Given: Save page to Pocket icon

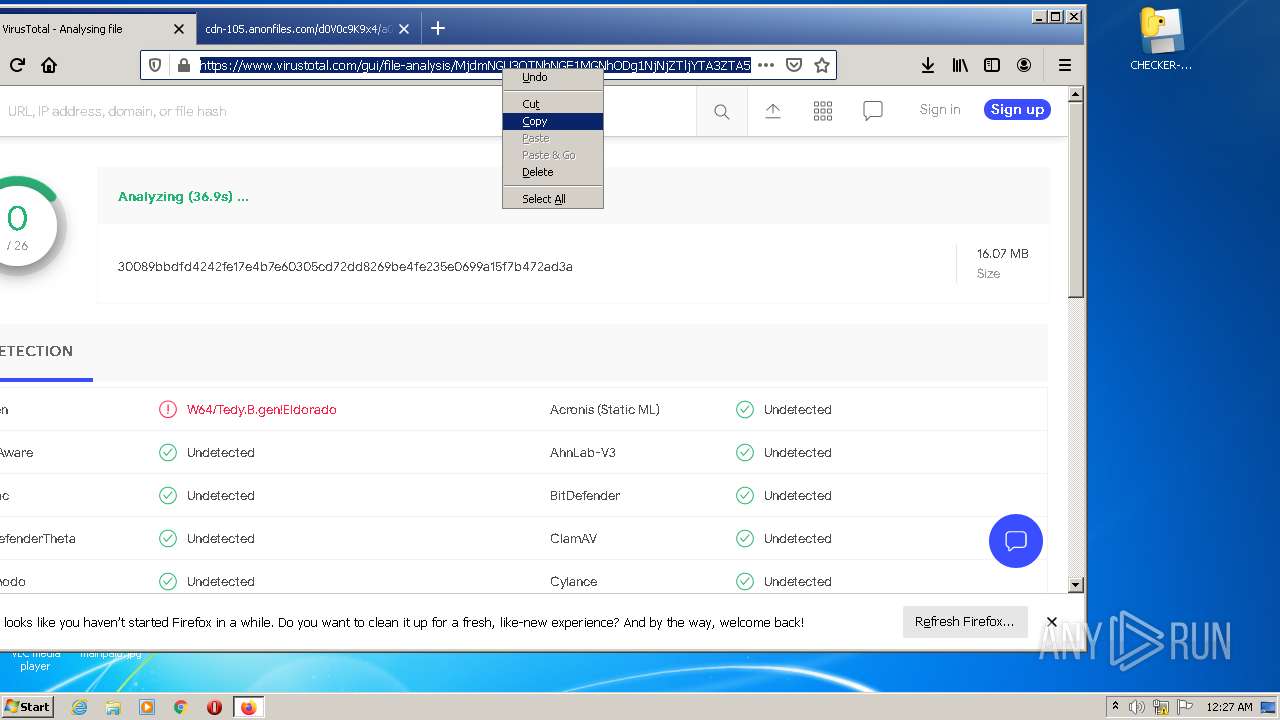Looking at the screenshot, I should coord(794,65).
